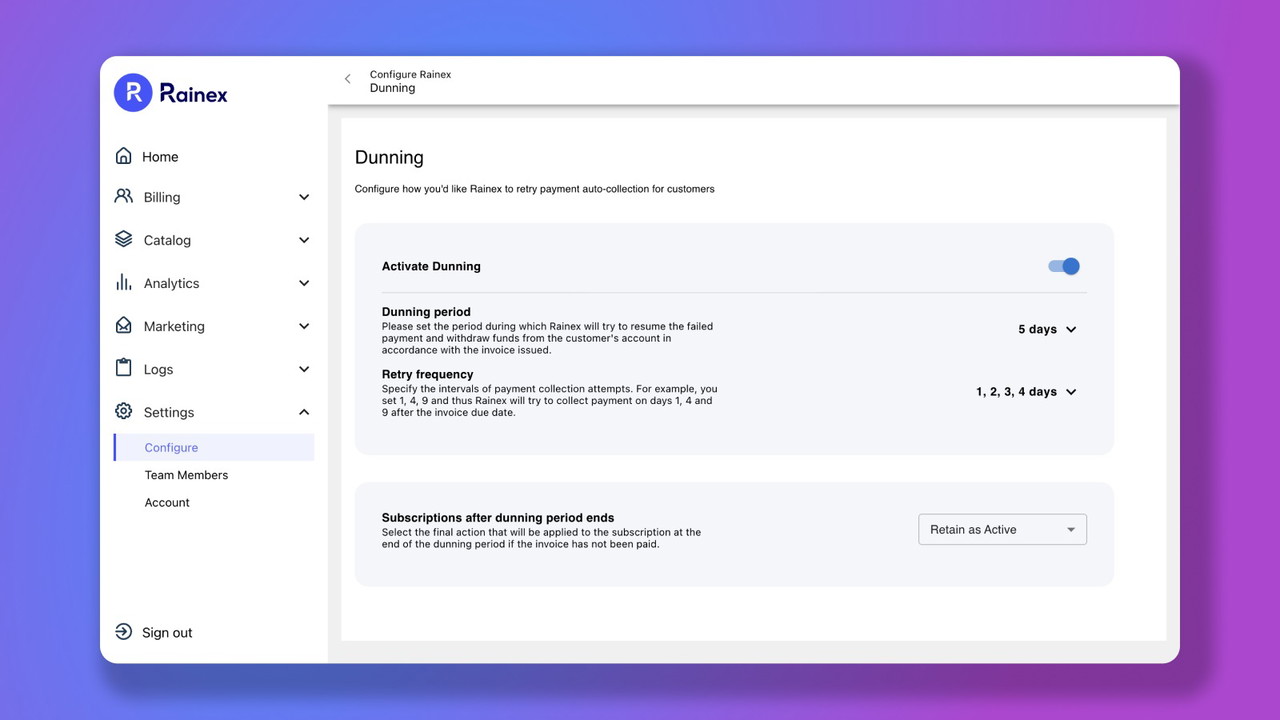Image resolution: width=1280 pixels, height=720 pixels.
Task: Open the Retain as Active dropdown
Action: coord(1002,530)
